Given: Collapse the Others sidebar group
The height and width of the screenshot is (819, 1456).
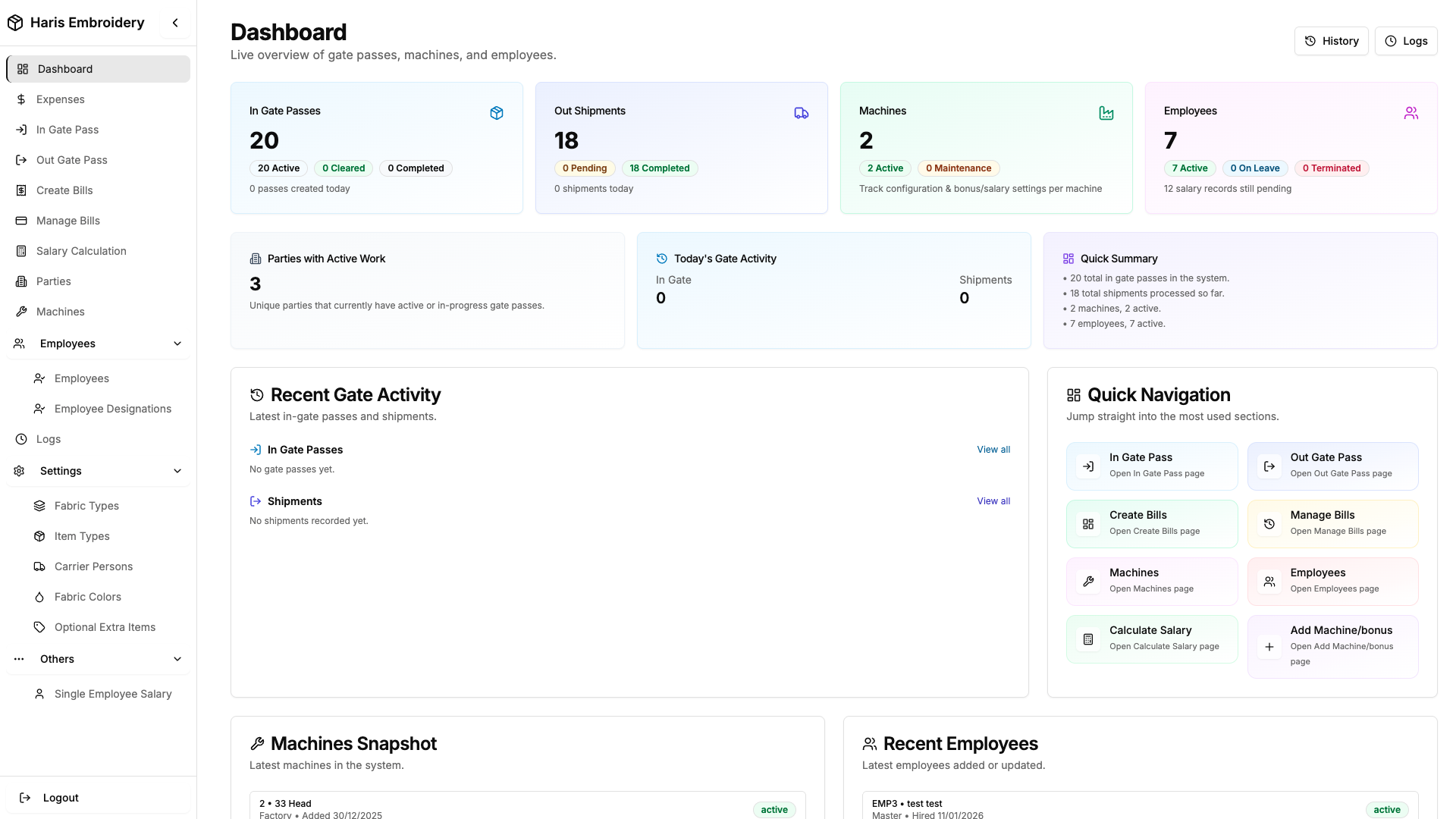Looking at the screenshot, I should (98, 659).
